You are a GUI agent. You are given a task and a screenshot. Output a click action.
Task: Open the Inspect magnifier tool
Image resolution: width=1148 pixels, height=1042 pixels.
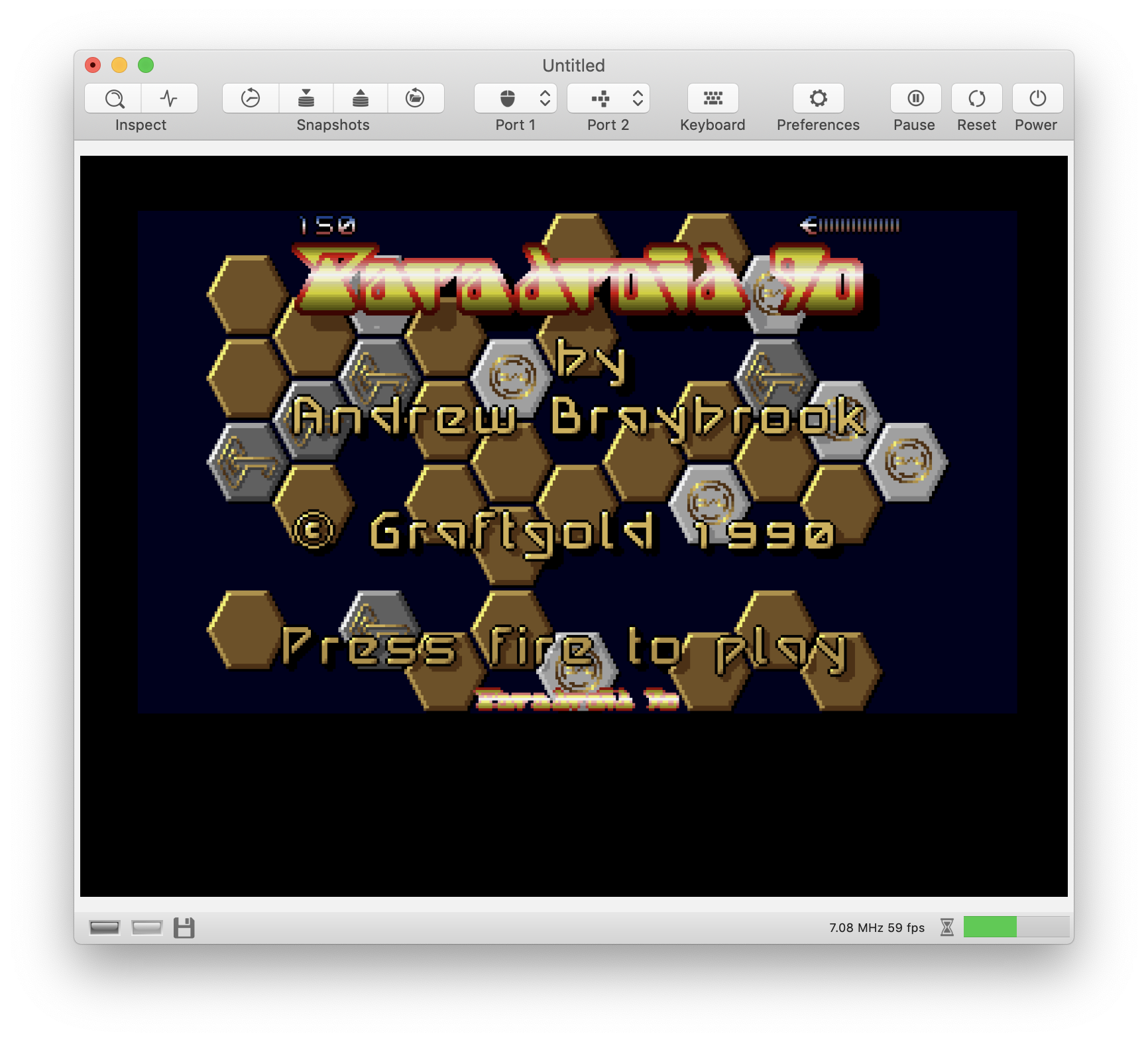click(113, 98)
